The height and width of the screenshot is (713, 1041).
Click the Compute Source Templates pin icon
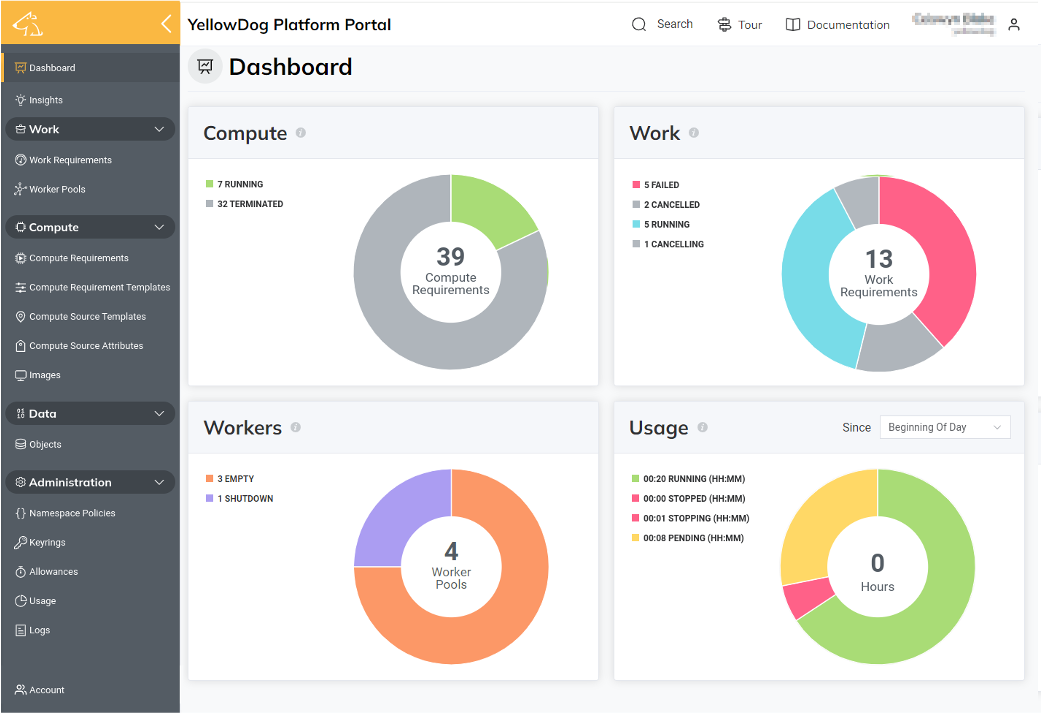tap(21, 317)
